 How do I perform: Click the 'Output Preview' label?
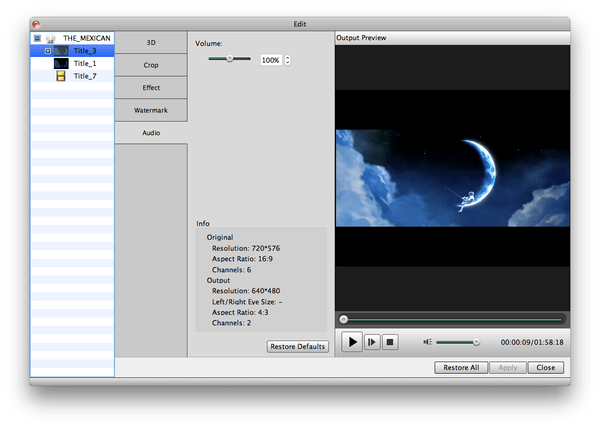point(361,38)
